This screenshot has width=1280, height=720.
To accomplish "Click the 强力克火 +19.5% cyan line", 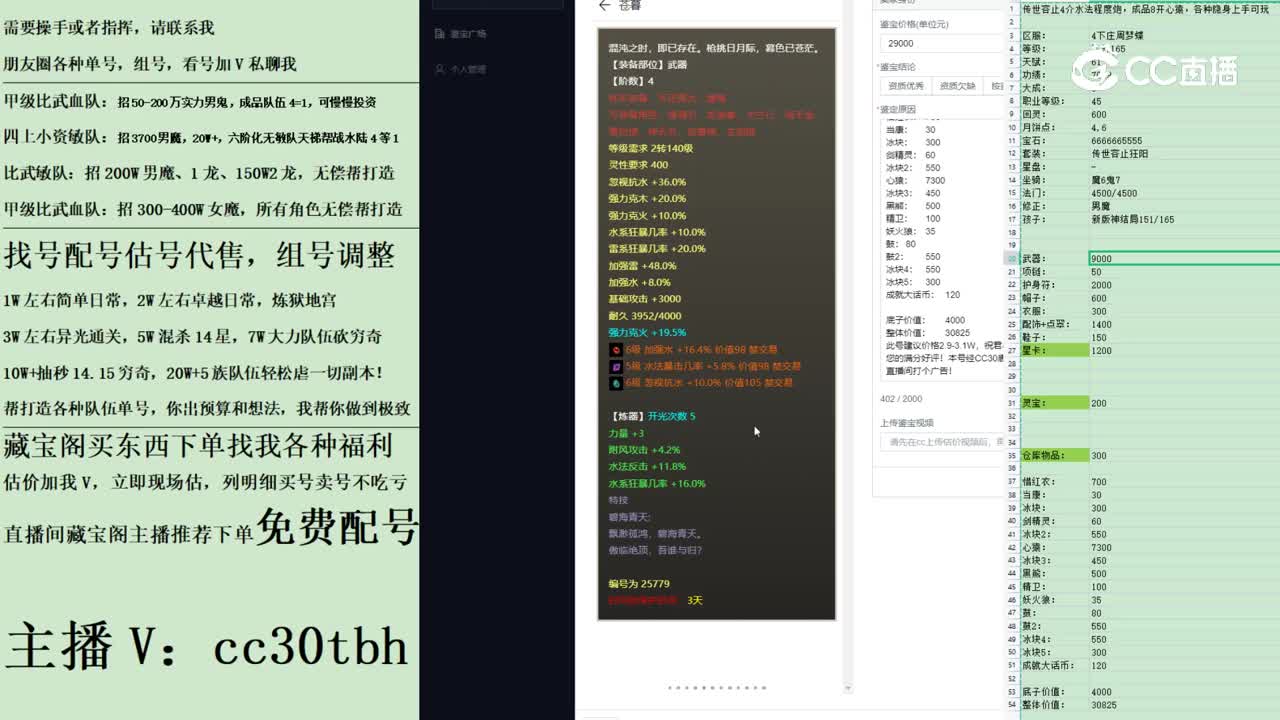I will (647, 333).
